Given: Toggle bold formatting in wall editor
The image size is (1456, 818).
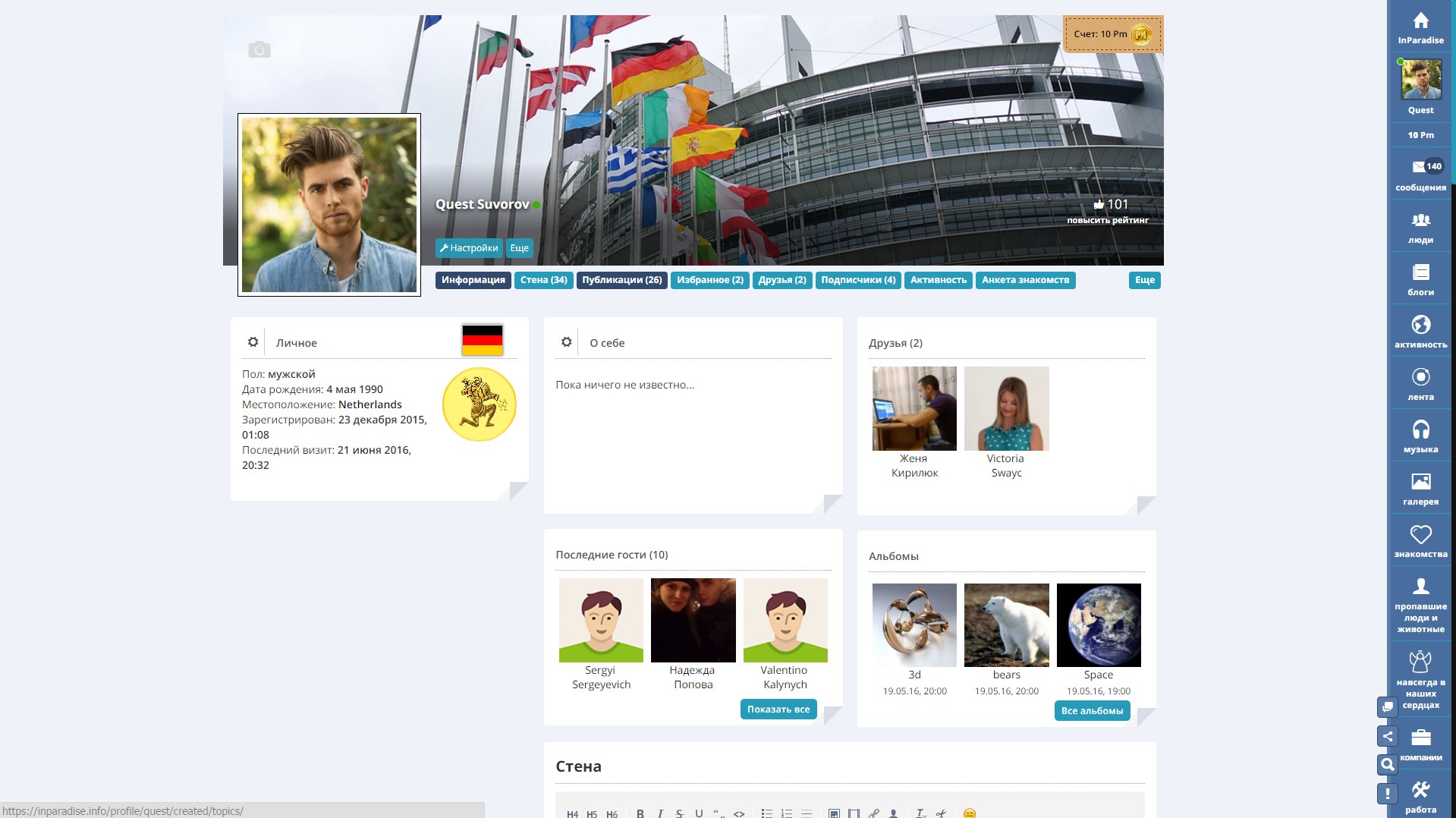Looking at the screenshot, I should (x=640, y=813).
